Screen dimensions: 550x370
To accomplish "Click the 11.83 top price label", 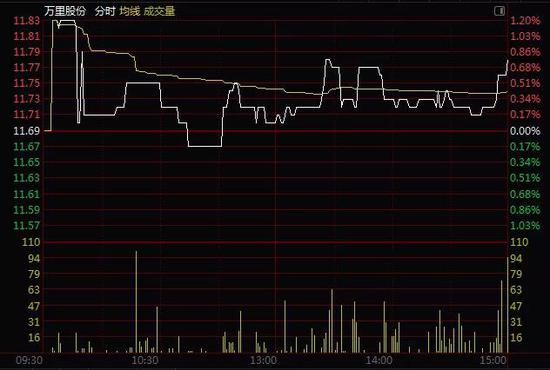I will pos(27,21).
